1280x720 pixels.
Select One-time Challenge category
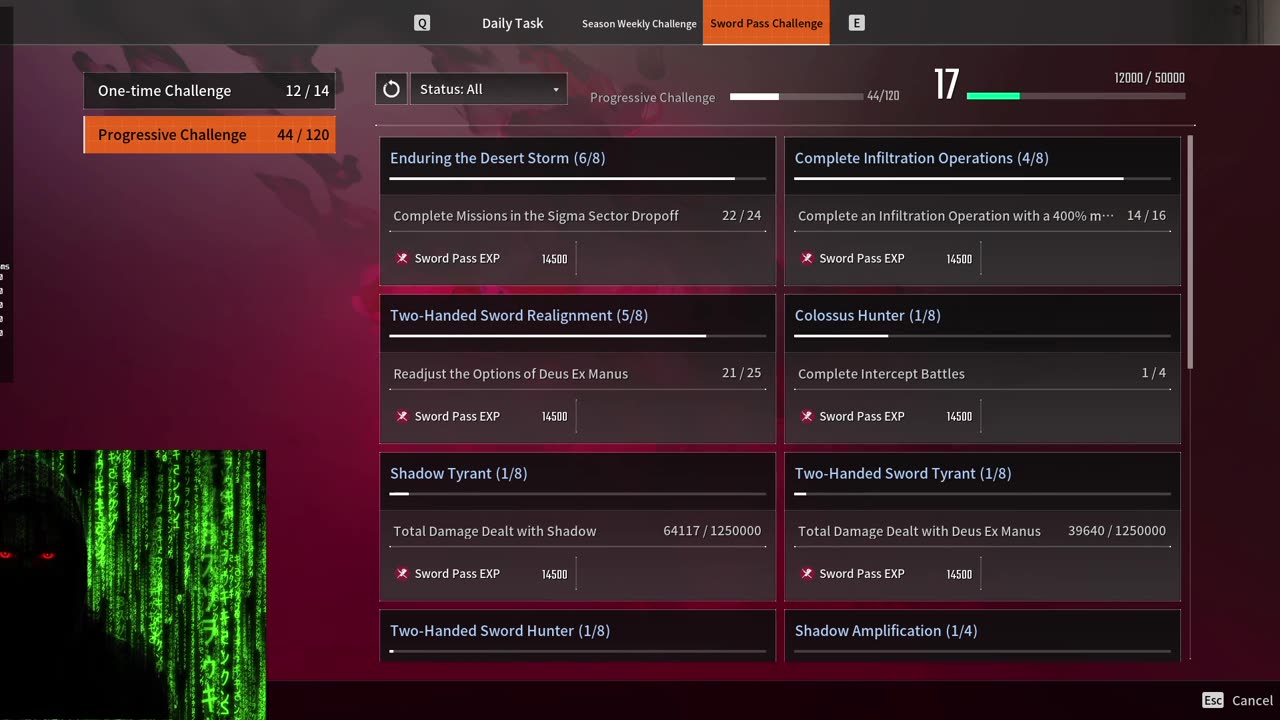pos(209,90)
